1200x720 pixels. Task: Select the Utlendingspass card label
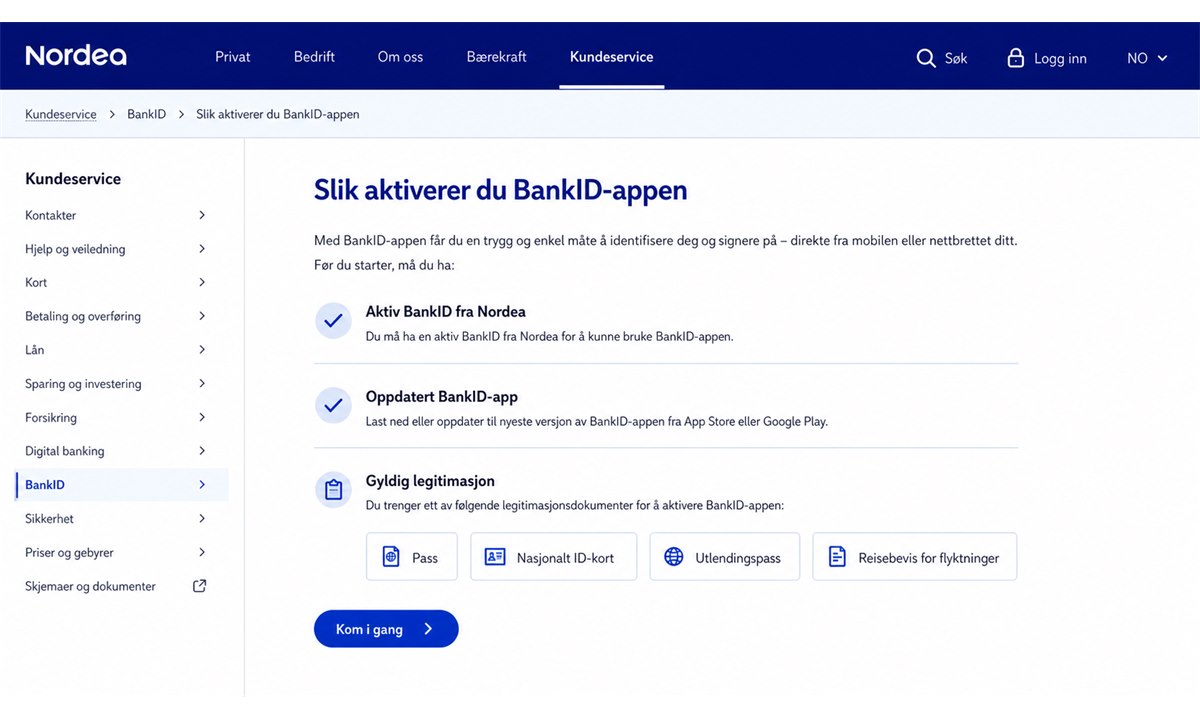tap(738, 558)
